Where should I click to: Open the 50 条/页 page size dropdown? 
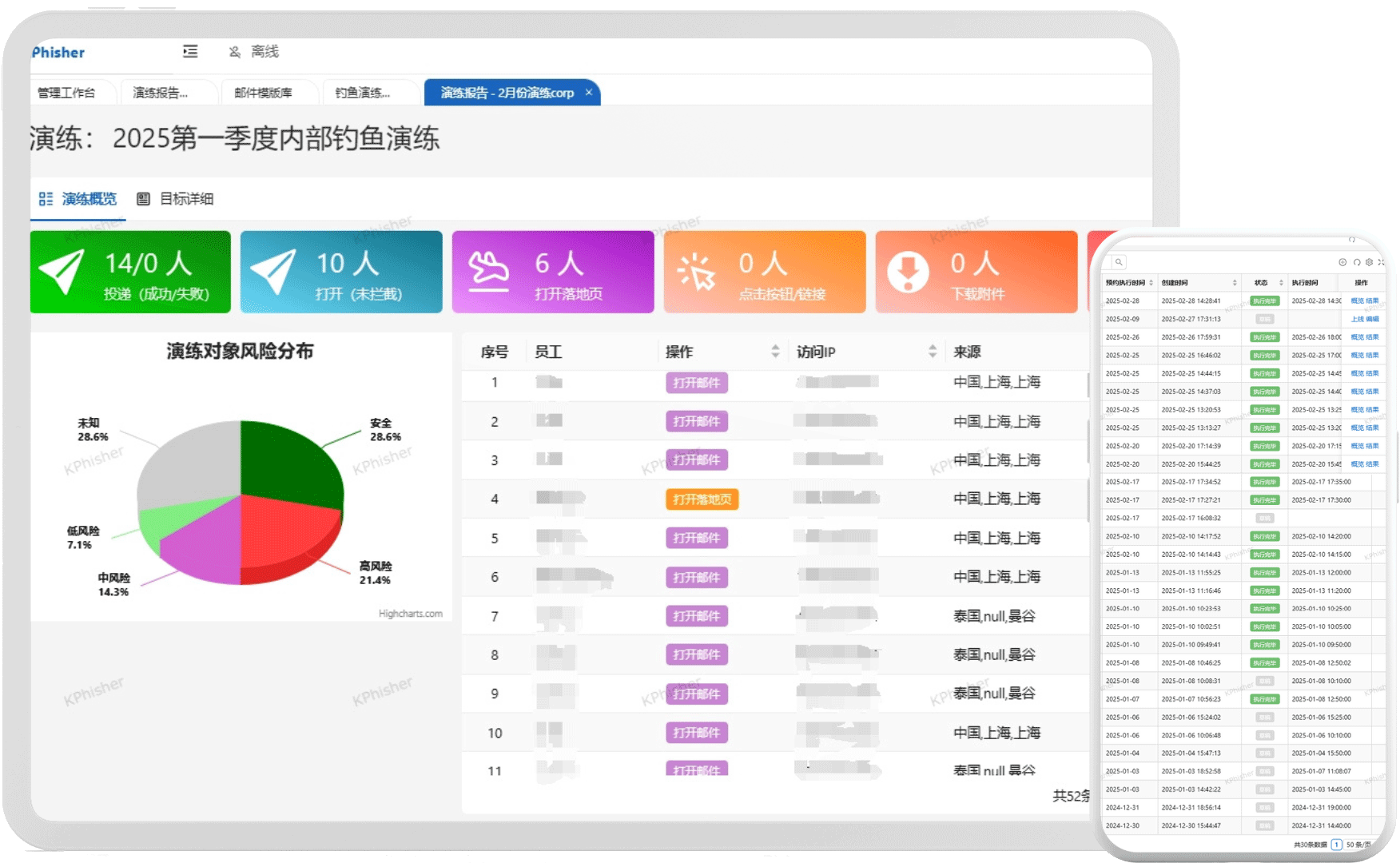point(1358,845)
